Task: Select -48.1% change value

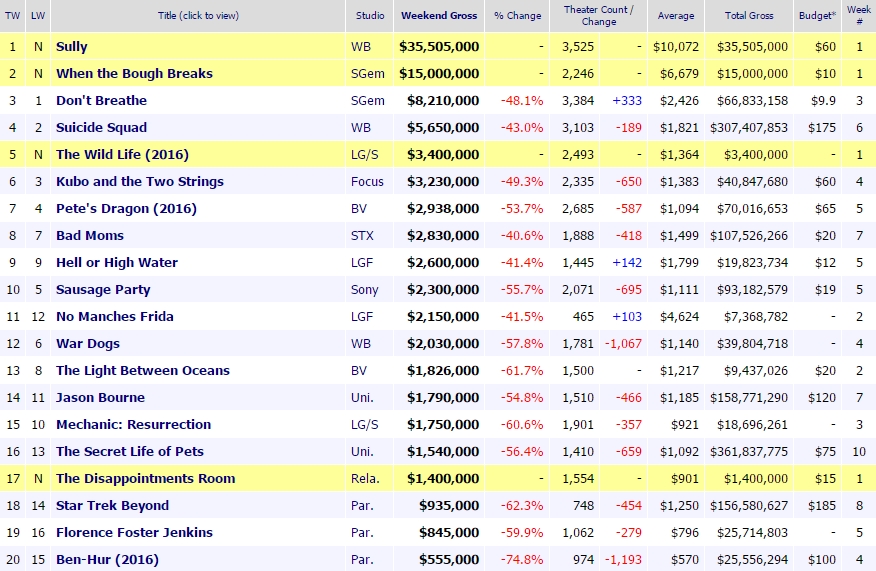Action: 522,101
